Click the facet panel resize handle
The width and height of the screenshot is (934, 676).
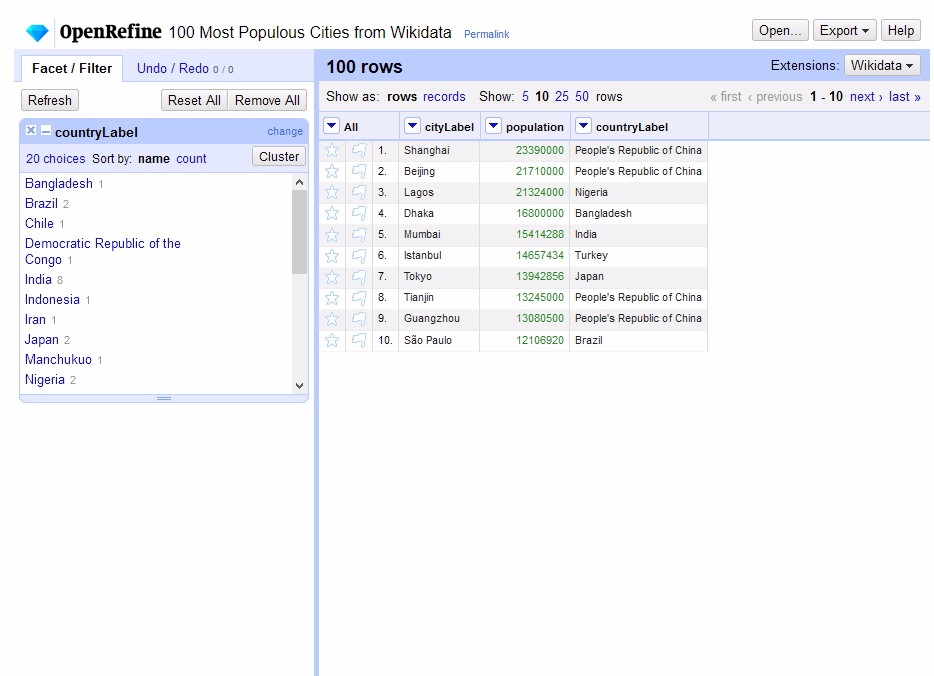164,398
